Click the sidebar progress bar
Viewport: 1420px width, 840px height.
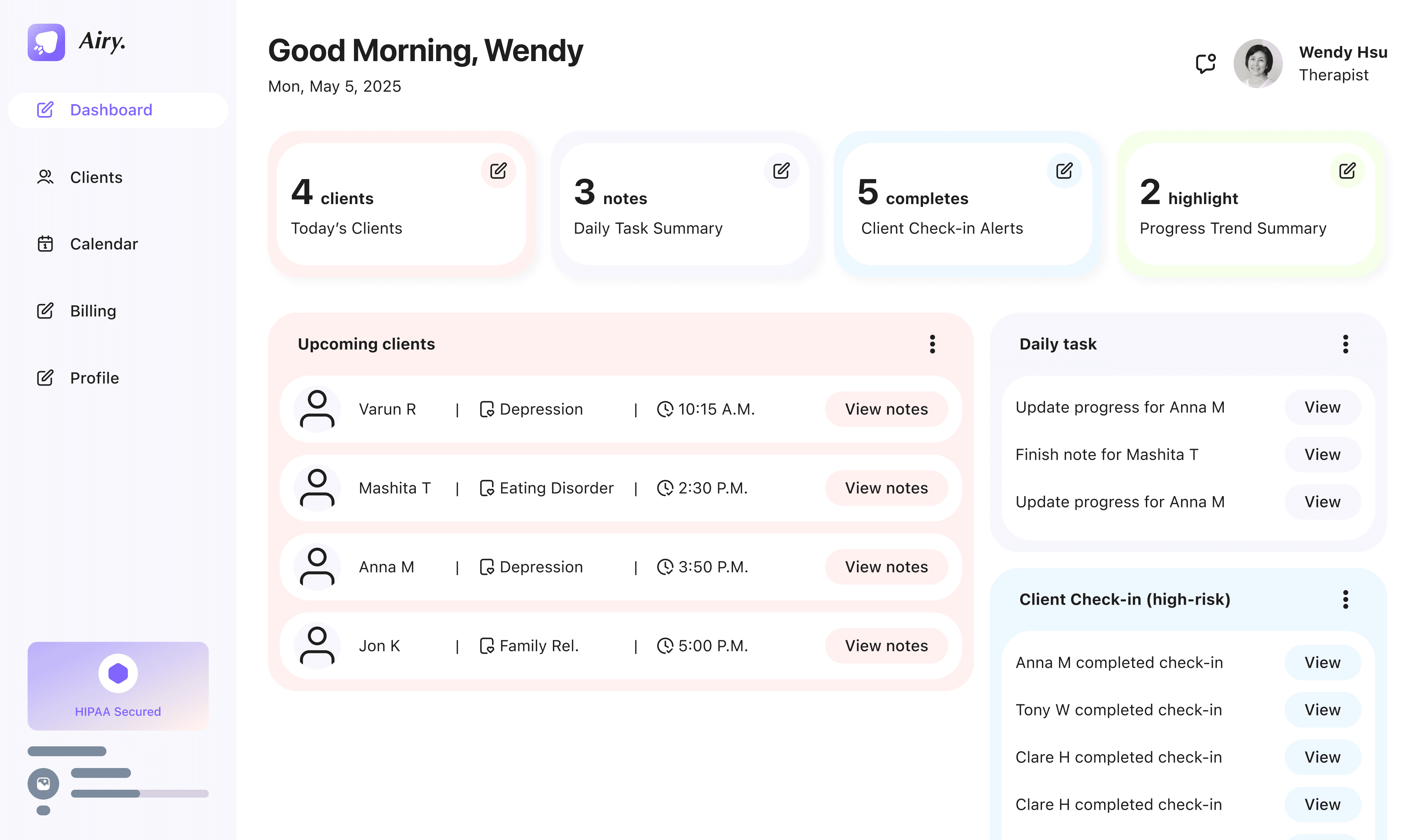click(x=139, y=794)
